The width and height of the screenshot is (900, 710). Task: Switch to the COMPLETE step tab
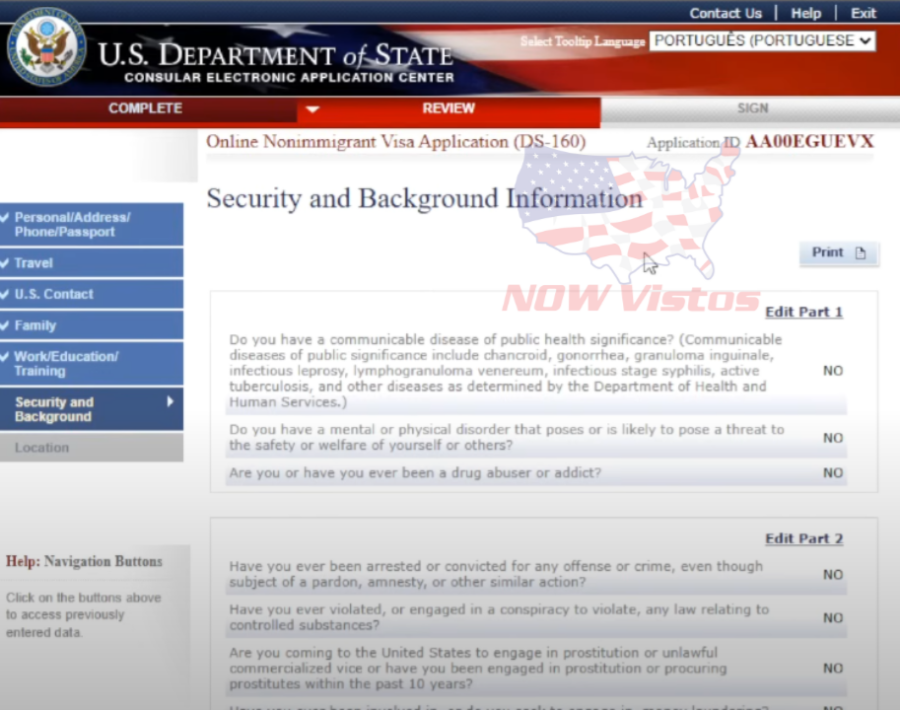146,108
